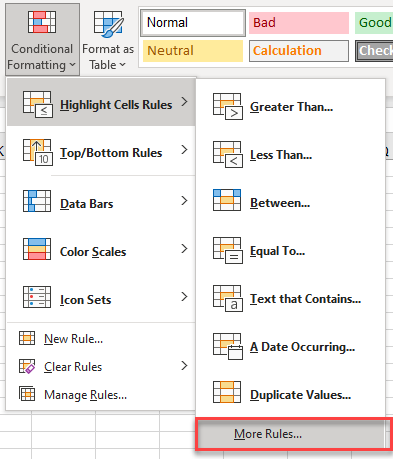The width and height of the screenshot is (393, 459).
Task: Expand the Color Scales submenu arrow
Action: coord(184,248)
